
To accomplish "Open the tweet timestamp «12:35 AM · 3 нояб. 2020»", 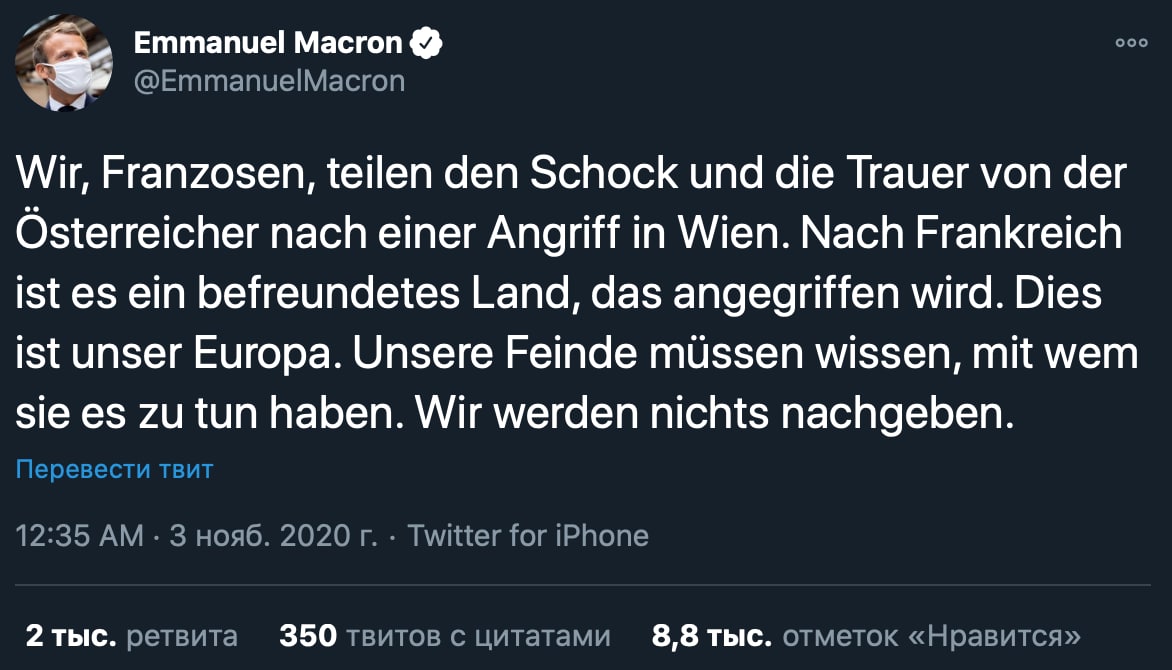I will [x=195, y=535].
